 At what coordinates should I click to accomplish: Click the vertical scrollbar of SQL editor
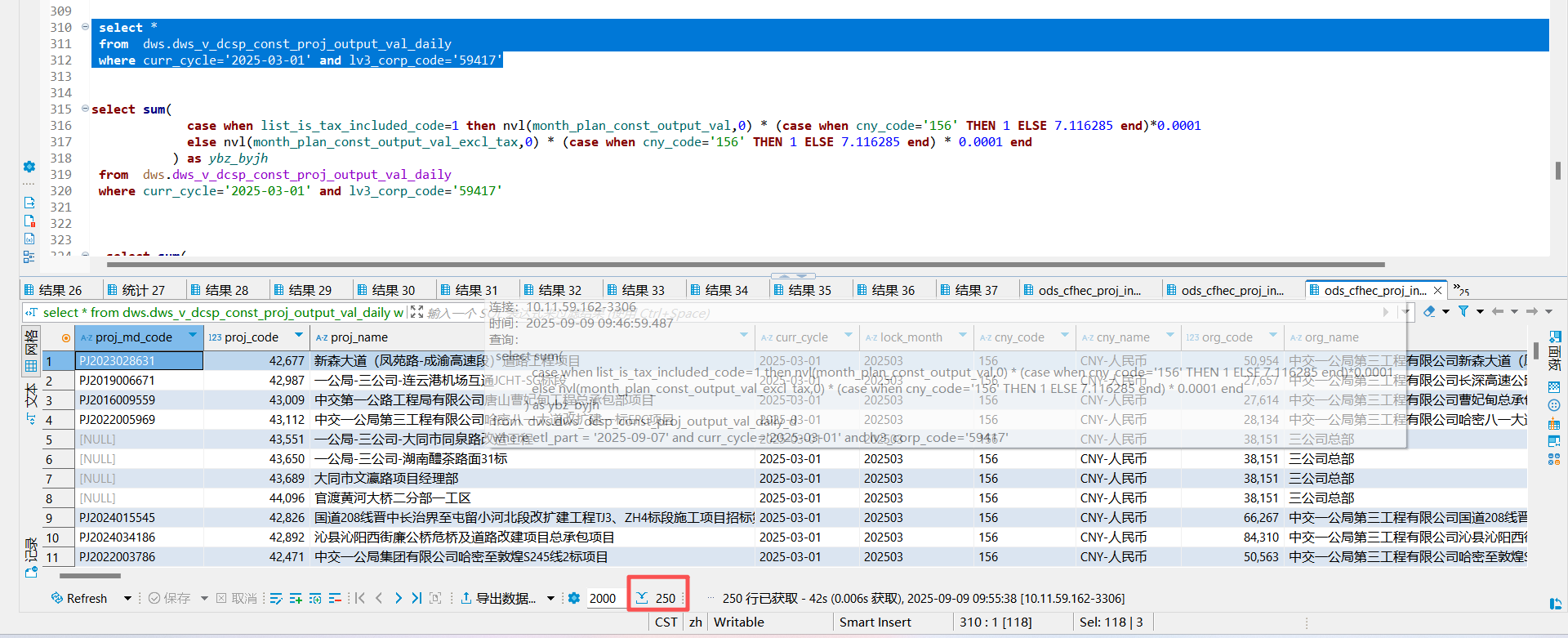click(1558, 170)
